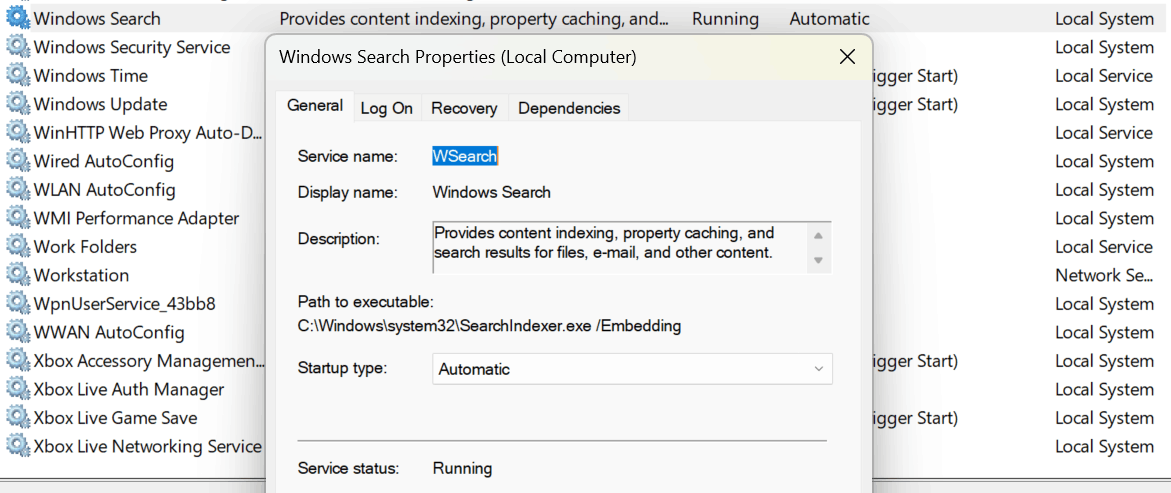Switch to the General tab
This screenshot has width=1171, height=493.
(314, 106)
